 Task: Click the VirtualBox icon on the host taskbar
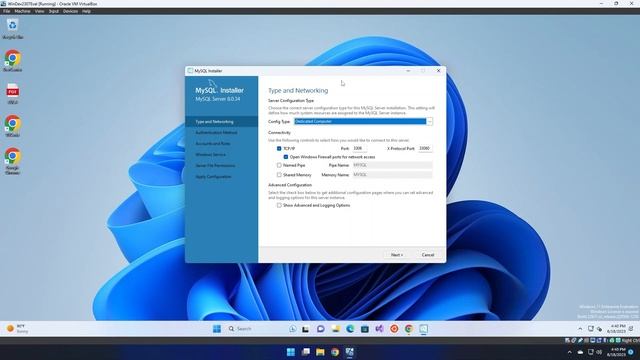(x=350, y=352)
